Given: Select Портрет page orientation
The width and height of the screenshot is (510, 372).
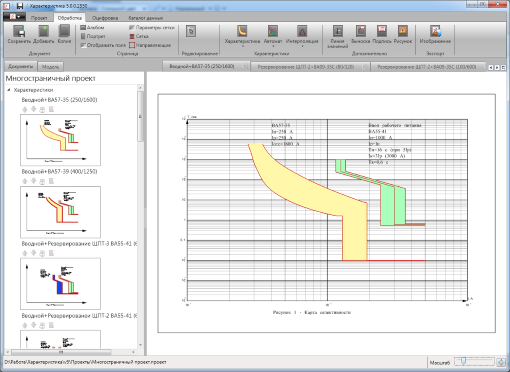Looking at the screenshot, I should click(x=93, y=36).
